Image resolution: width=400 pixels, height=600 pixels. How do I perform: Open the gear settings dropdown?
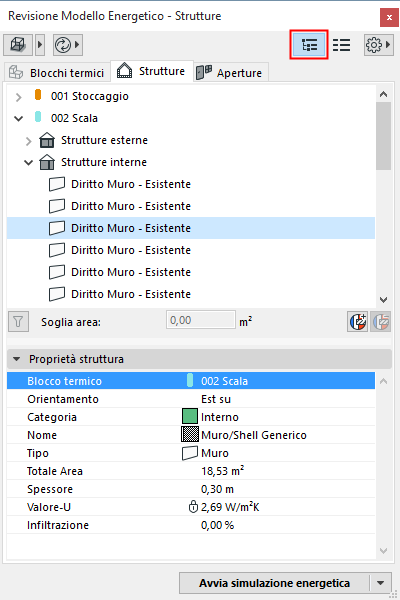379,45
